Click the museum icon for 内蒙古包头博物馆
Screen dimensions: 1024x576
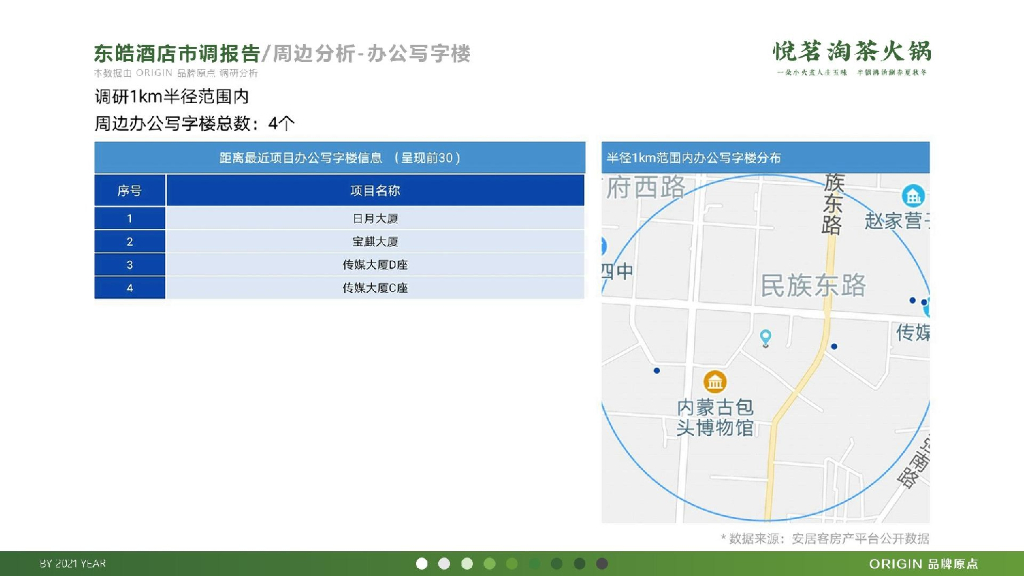(716, 381)
